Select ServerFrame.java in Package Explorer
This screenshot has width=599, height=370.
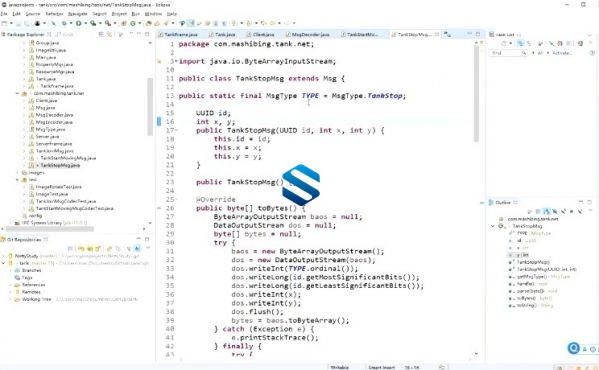click(x=53, y=144)
